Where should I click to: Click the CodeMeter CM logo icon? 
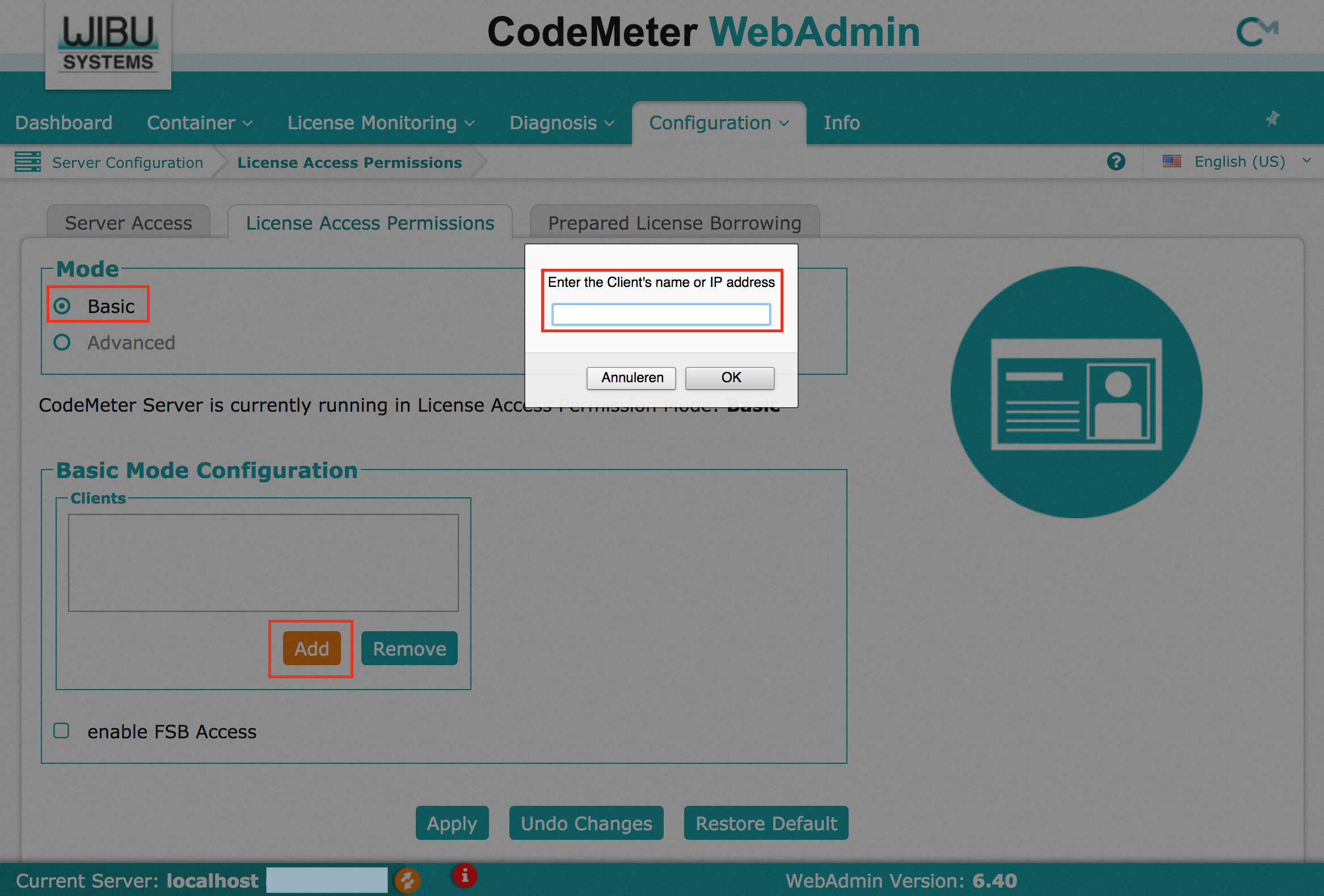pos(1257,31)
